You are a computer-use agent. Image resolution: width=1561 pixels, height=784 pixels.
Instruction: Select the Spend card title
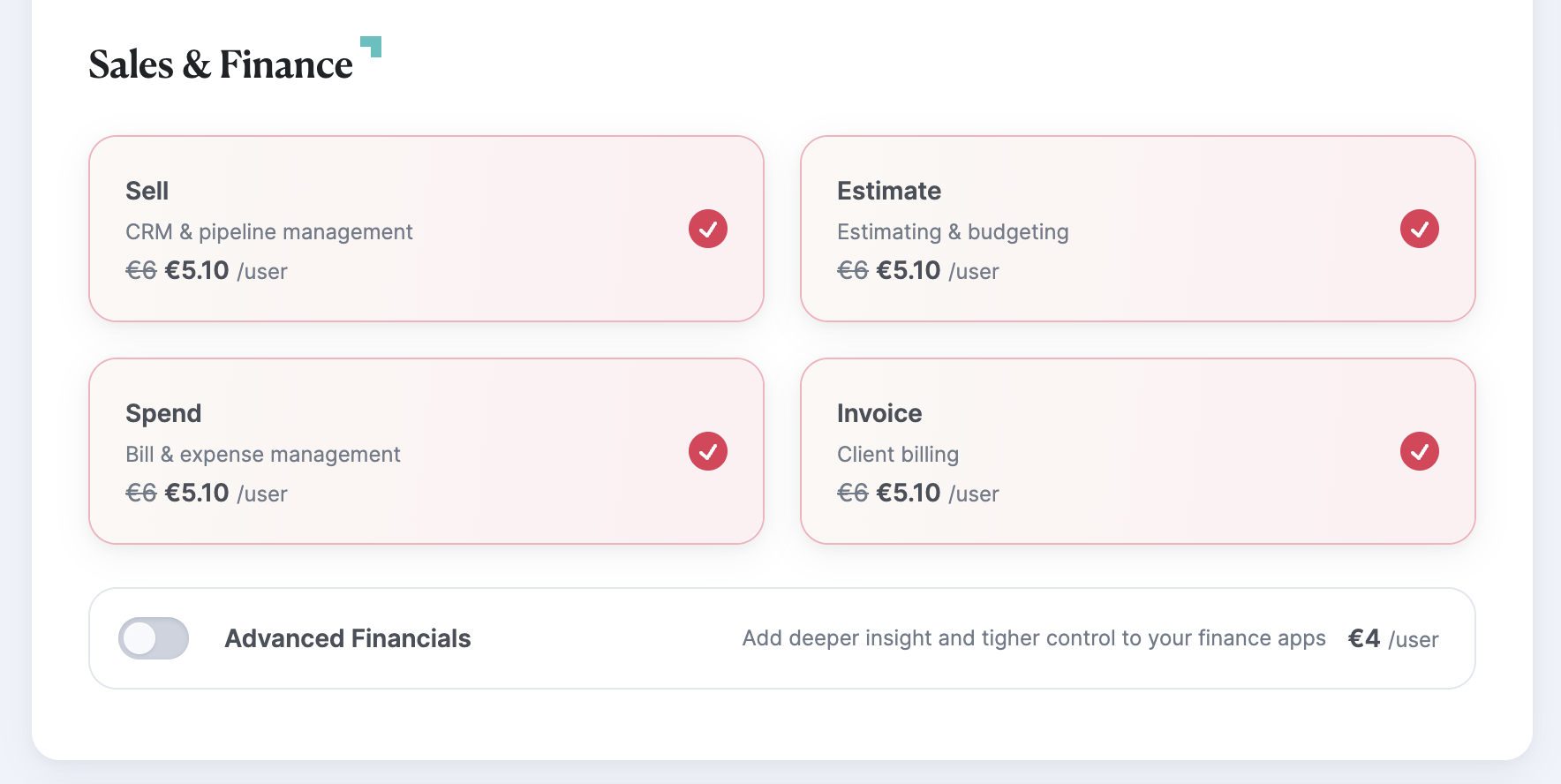coord(163,413)
